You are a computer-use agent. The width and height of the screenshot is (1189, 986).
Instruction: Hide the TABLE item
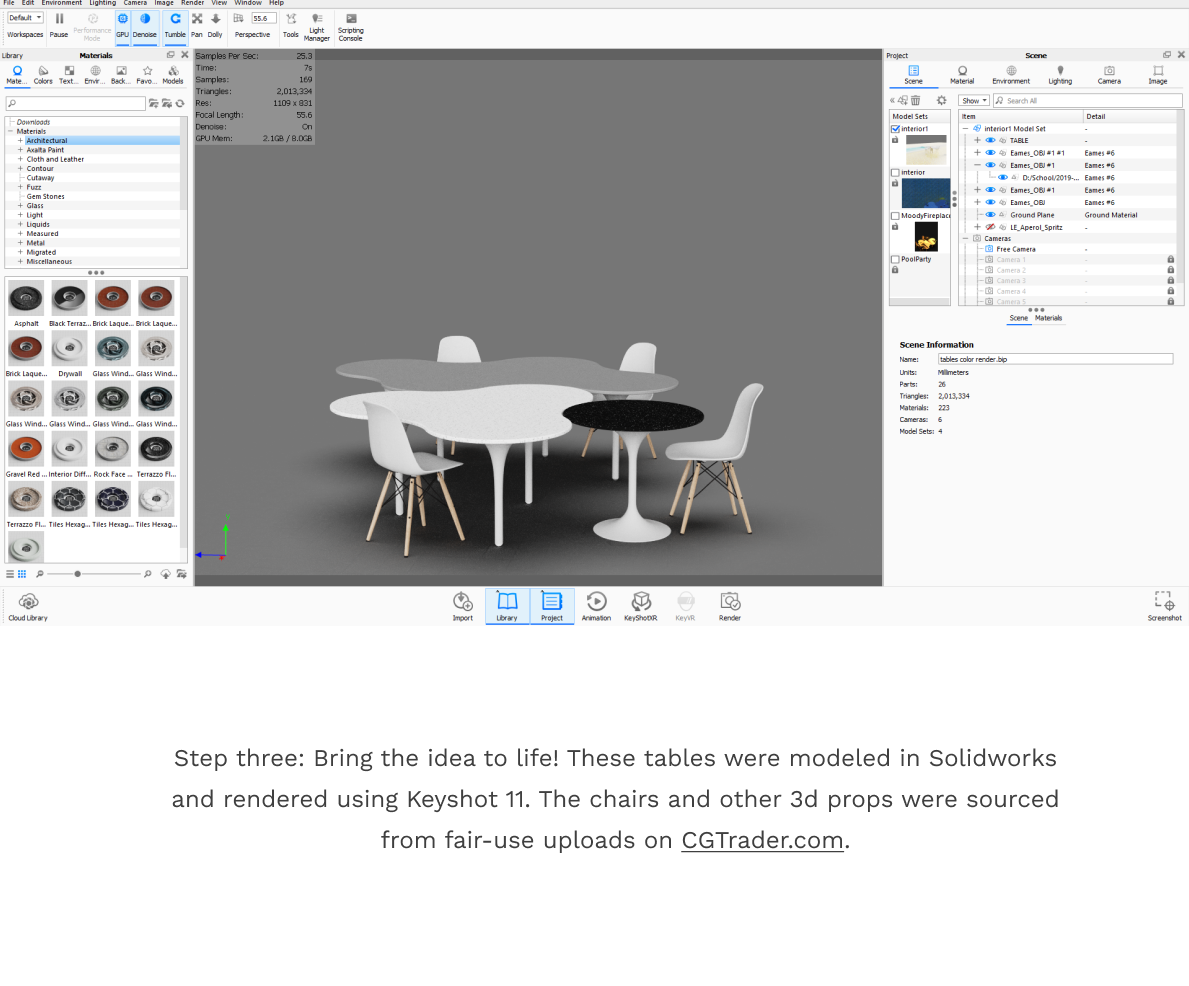click(x=990, y=140)
